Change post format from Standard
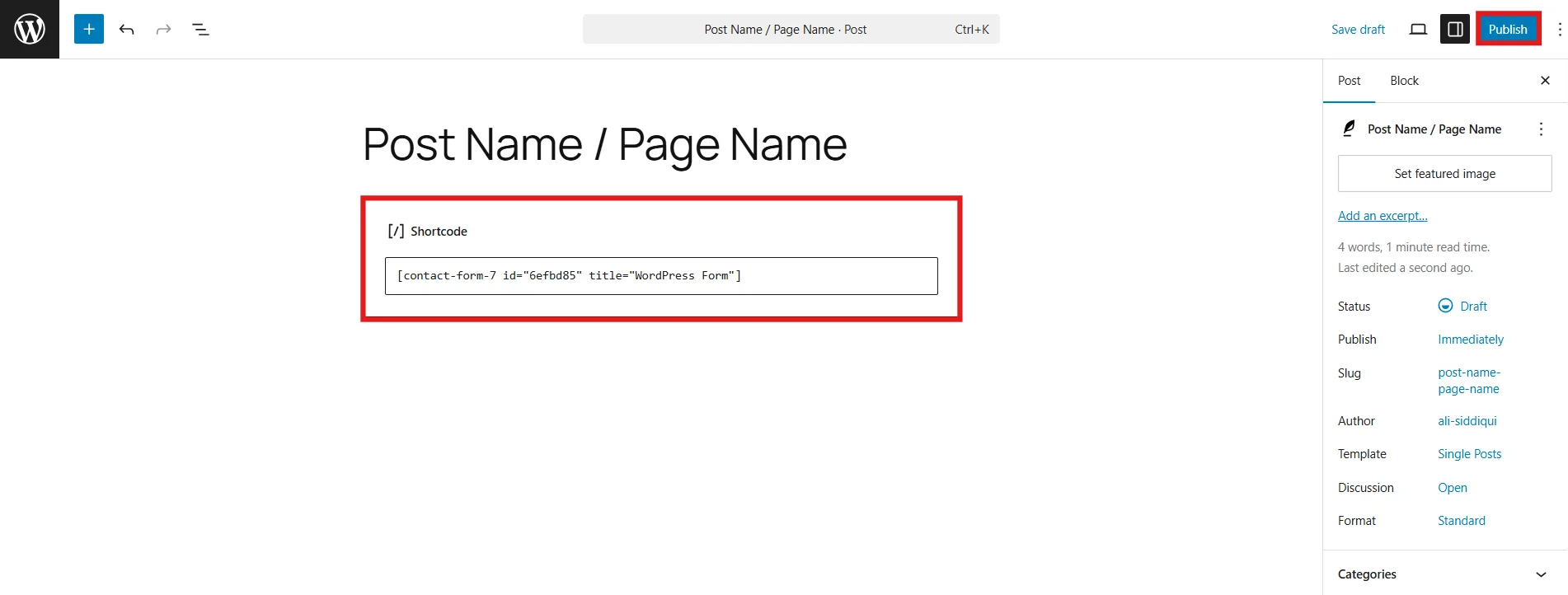Screen dimensions: 1568x595 [x=1461, y=521]
